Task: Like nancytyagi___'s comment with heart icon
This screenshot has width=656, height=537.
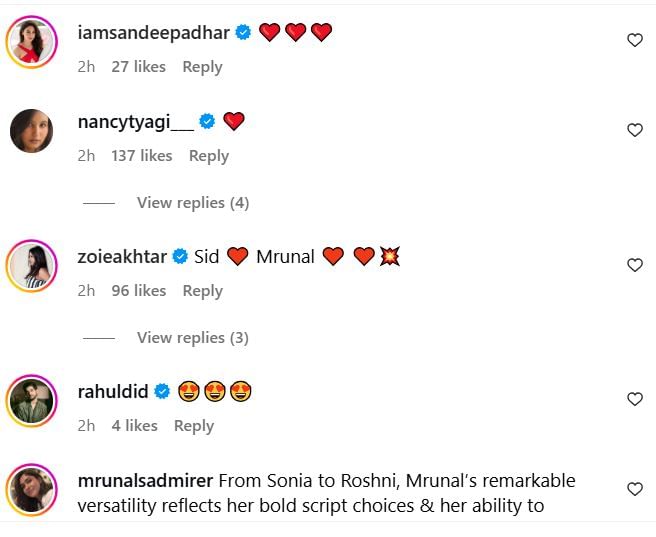Action: 634,130
